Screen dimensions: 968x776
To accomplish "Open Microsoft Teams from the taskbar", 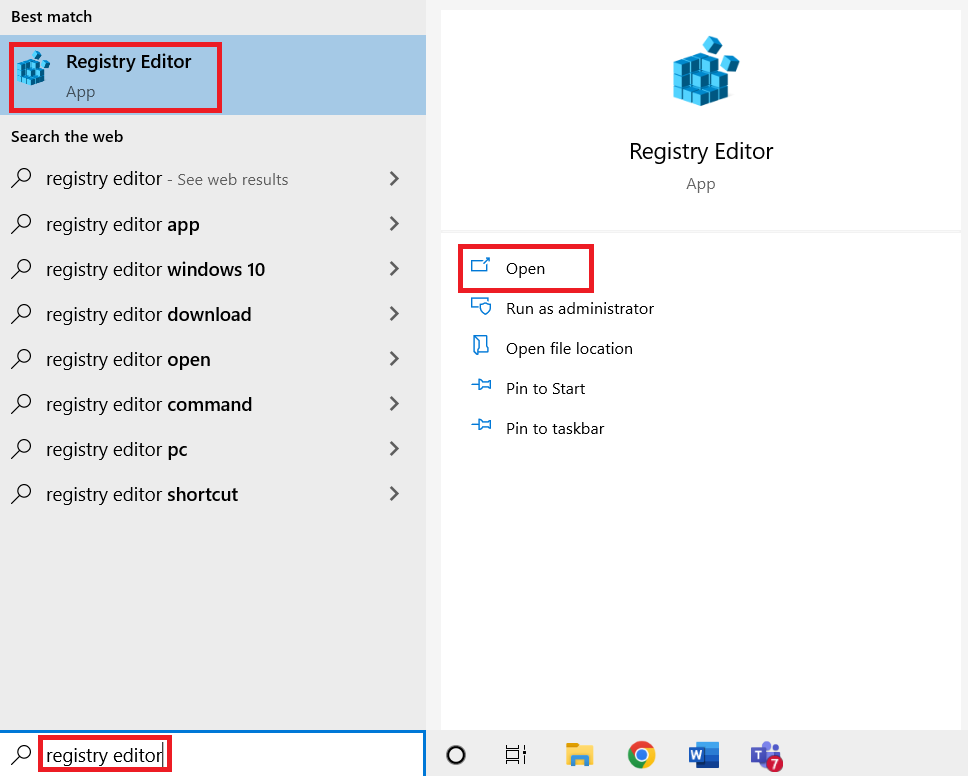I will coord(765,755).
